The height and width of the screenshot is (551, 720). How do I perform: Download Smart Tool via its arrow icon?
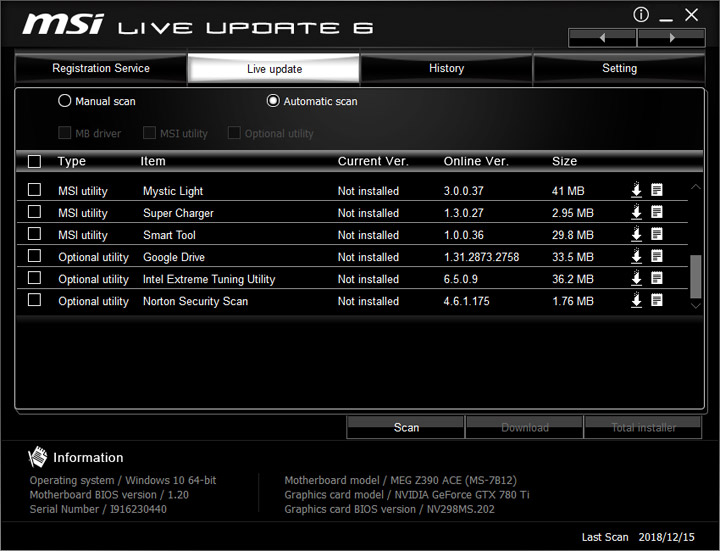(x=636, y=234)
